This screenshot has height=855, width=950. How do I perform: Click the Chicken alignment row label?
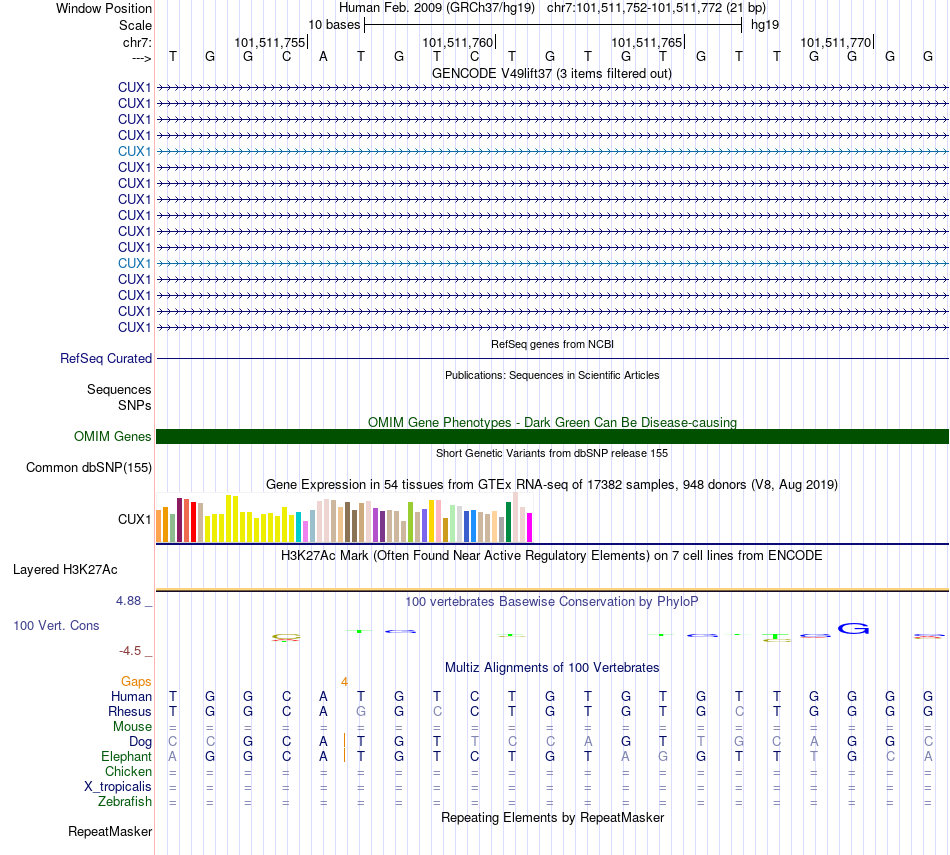tap(128, 771)
